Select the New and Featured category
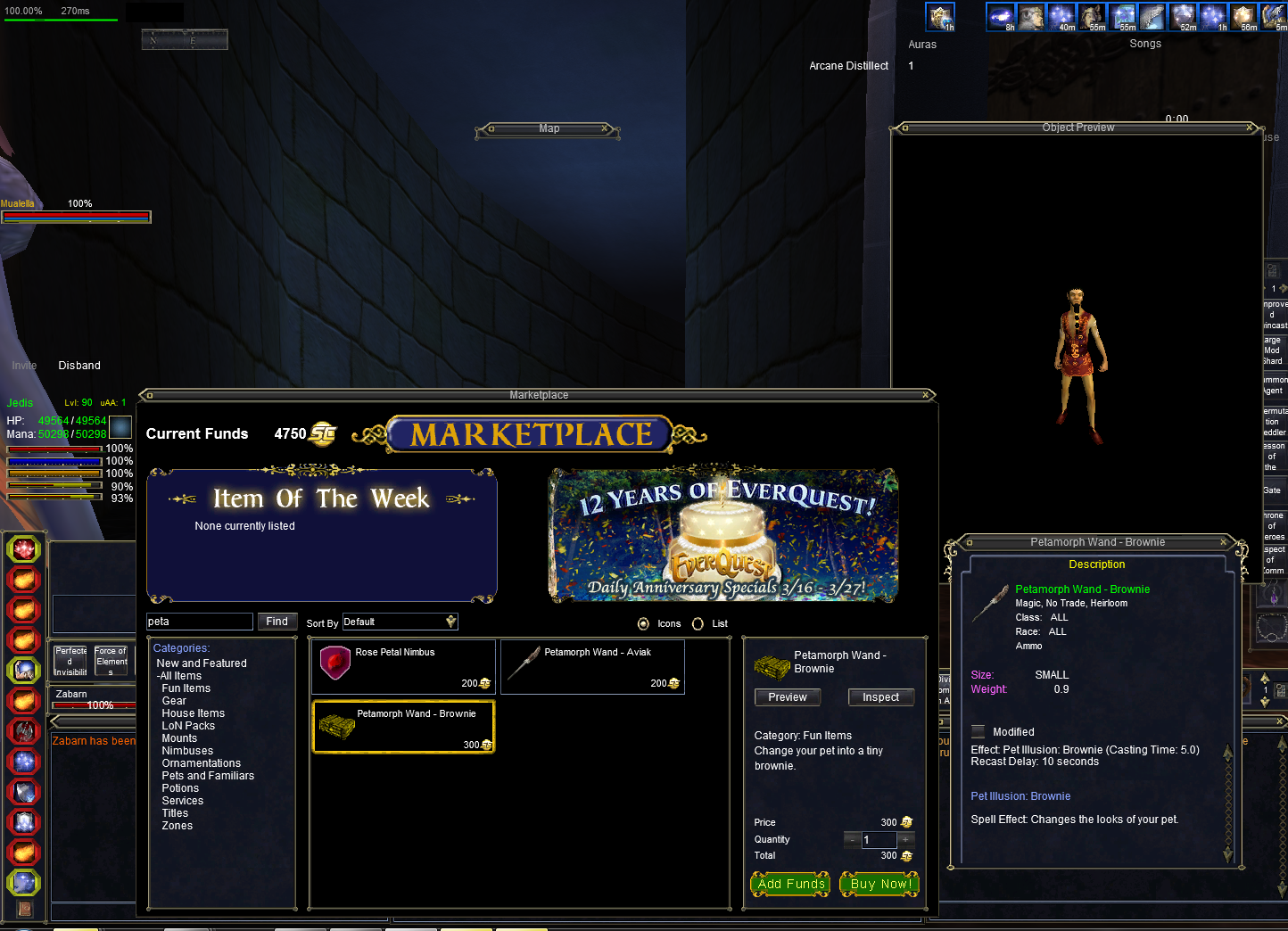Image resolution: width=1288 pixels, height=931 pixels. tap(202, 663)
